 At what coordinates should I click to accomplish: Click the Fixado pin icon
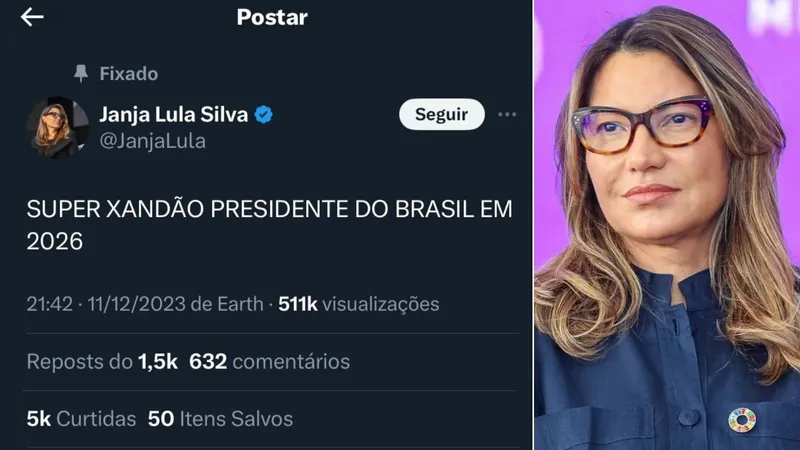pos(81,73)
